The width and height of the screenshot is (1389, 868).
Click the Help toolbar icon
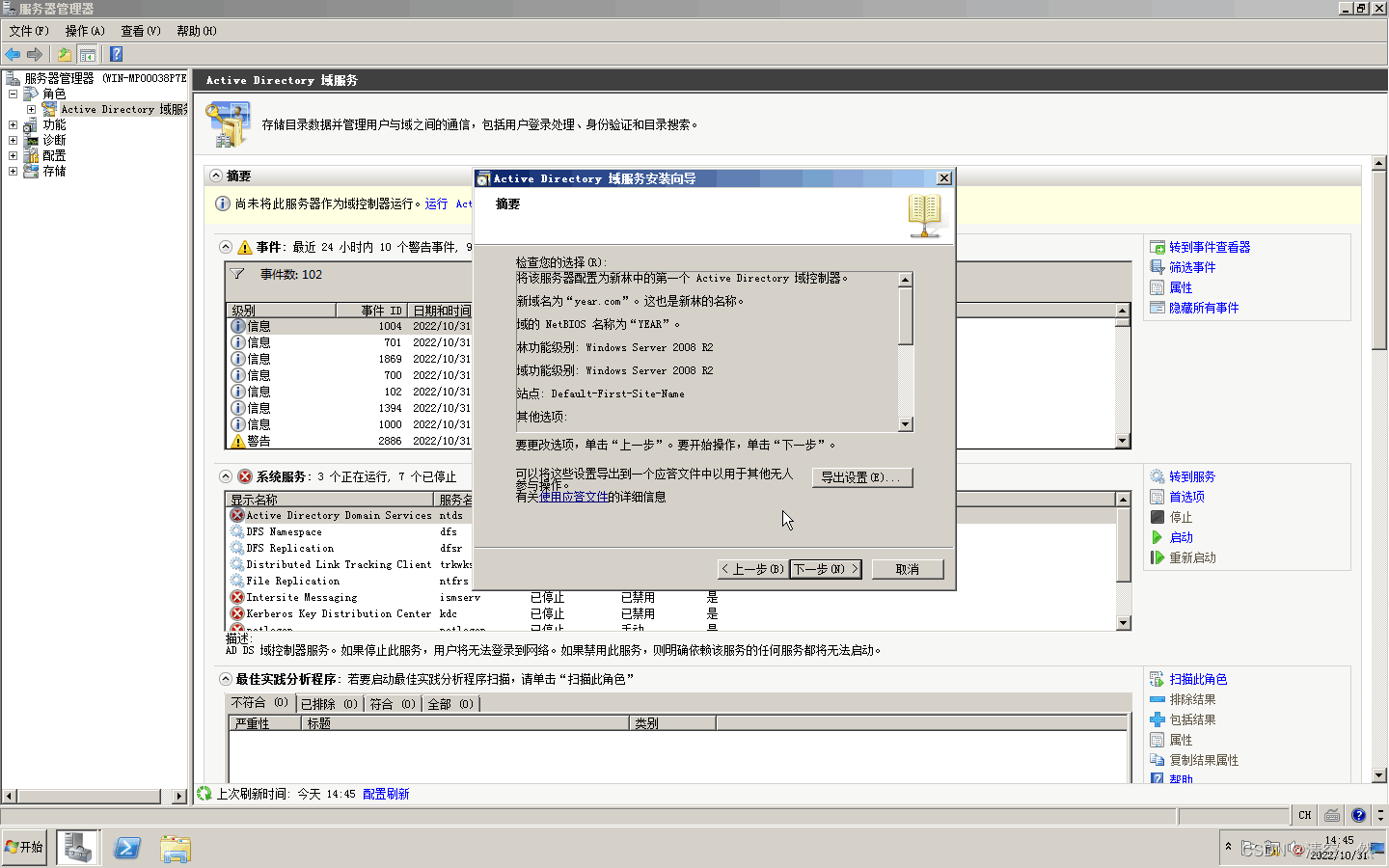pos(116,54)
